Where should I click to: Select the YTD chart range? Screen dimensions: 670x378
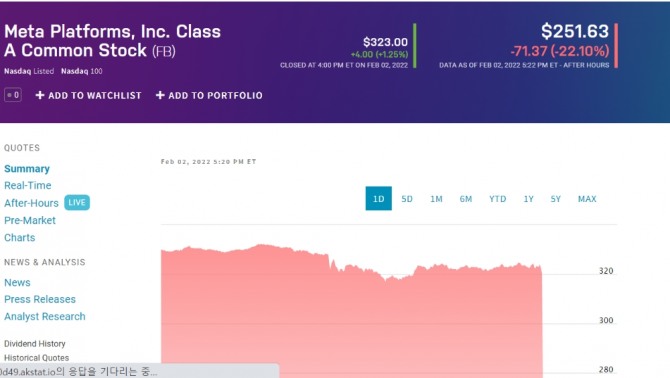498,199
